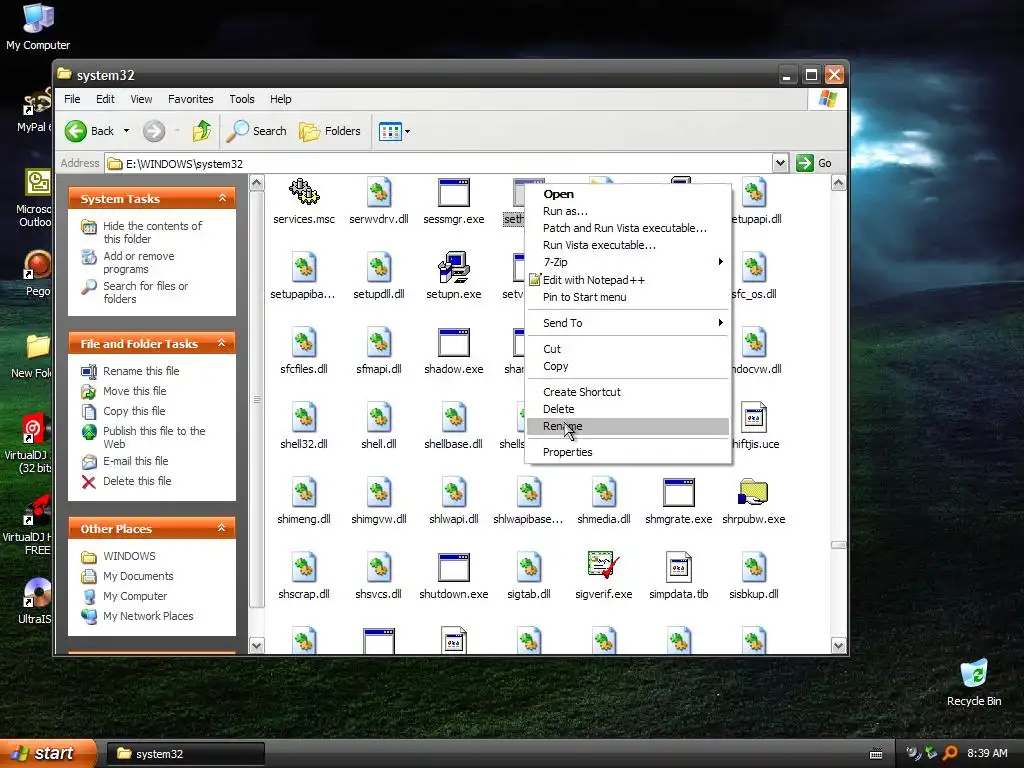Click the Back toolbar button
The height and width of the screenshot is (768, 1024).
click(90, 131)
